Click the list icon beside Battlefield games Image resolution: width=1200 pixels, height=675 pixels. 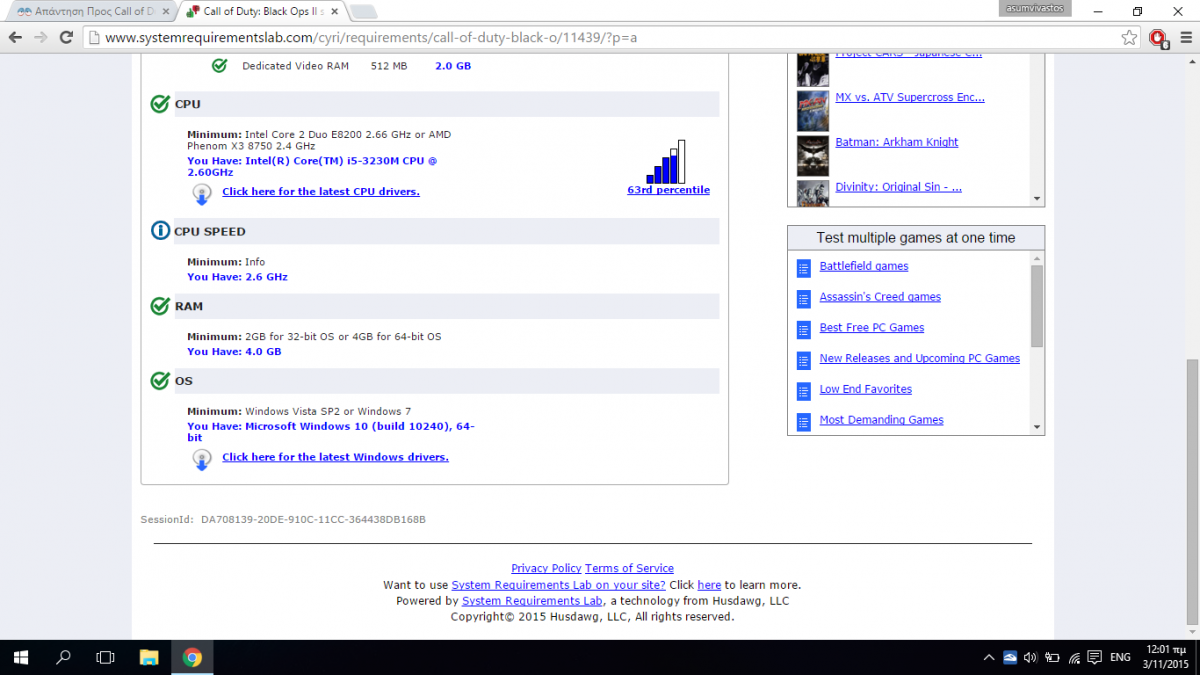[803, 268]
